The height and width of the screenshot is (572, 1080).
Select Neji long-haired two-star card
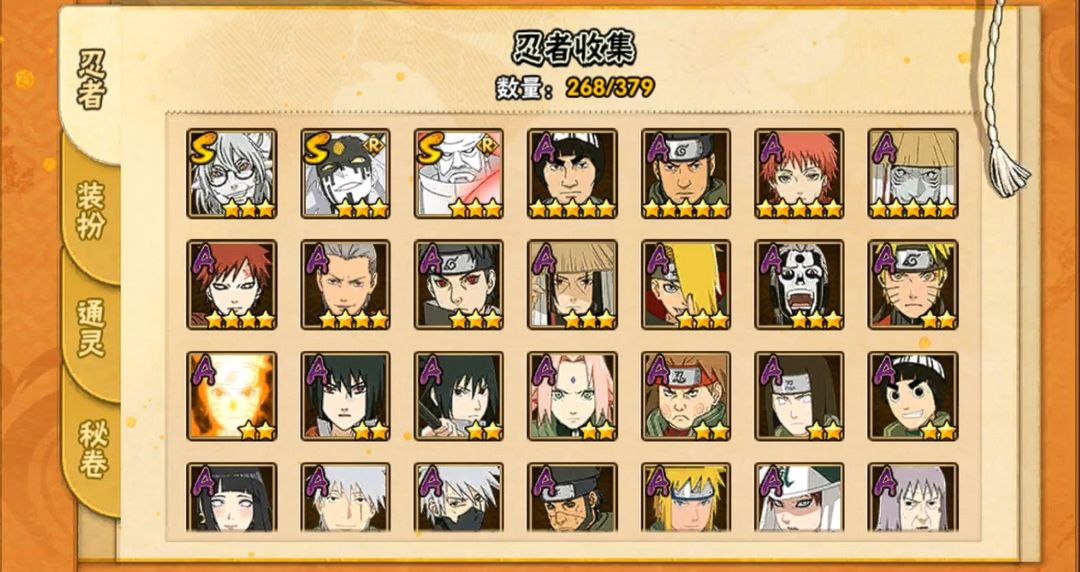[x=799, y=396]
